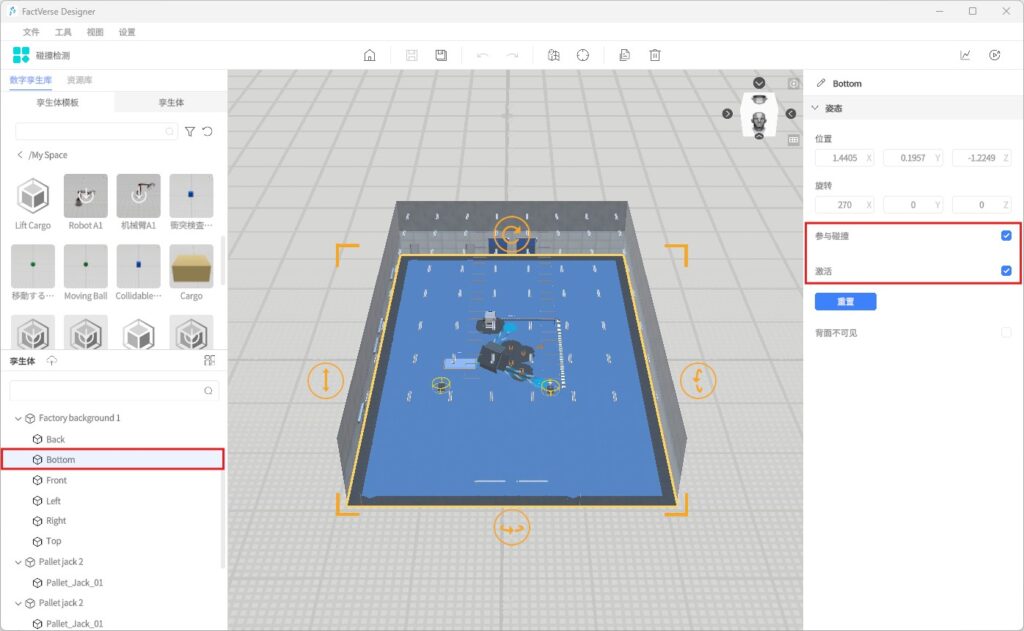The image size is (1024, 631).
Task: Click the filter funnel icon beside search
Action: [190, 131]
